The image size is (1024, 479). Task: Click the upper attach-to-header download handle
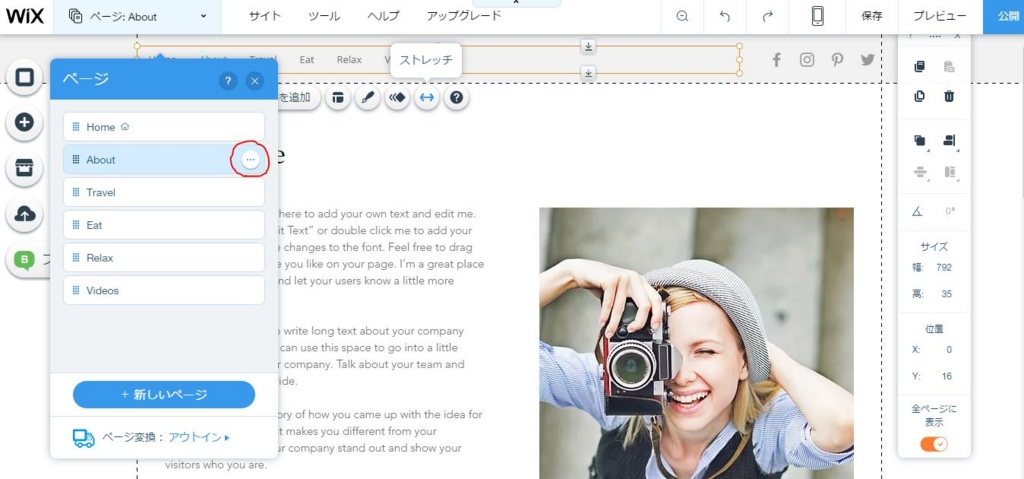(588, 46)
